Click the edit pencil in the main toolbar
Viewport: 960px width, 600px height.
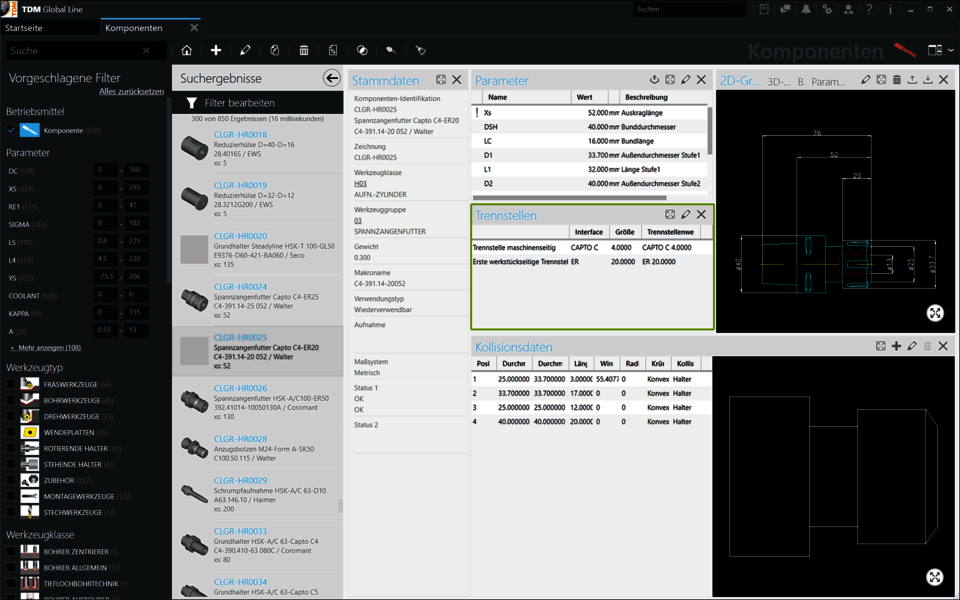tap(245, 50)
